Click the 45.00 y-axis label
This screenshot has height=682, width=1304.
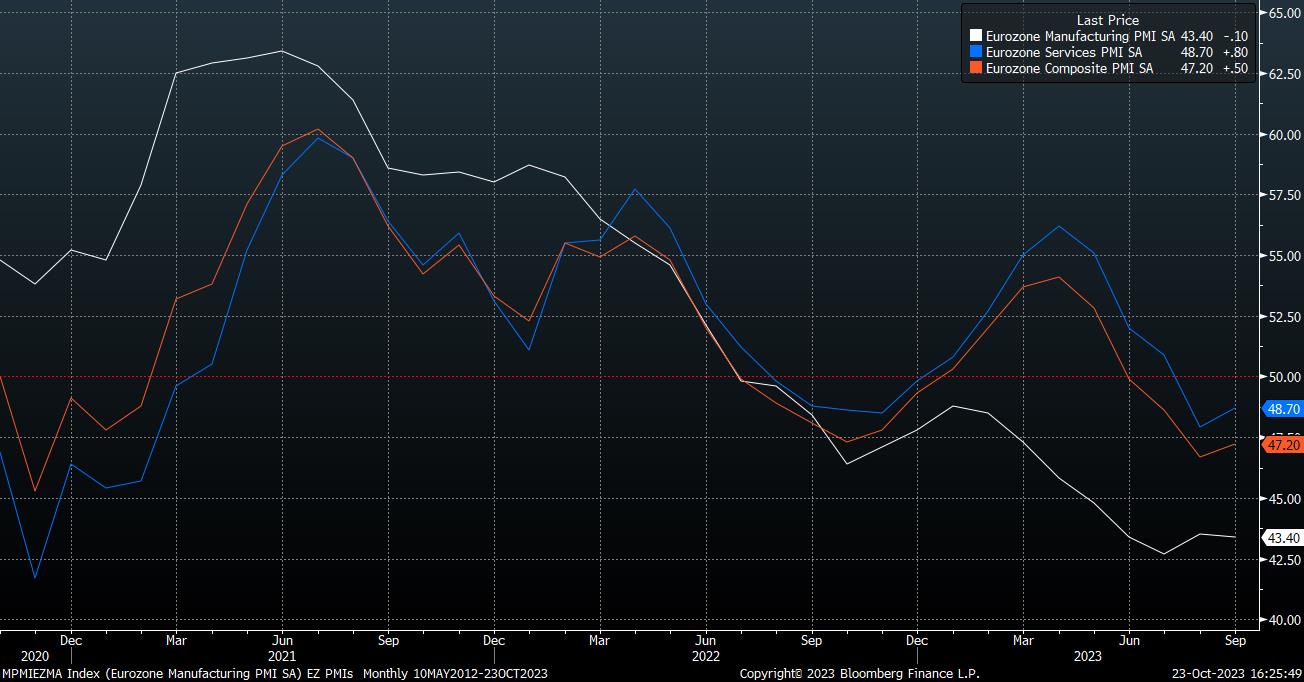point(1283,498)
